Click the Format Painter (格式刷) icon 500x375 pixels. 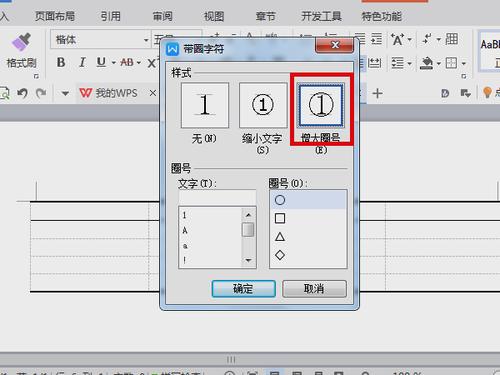[x=21, y=42]
